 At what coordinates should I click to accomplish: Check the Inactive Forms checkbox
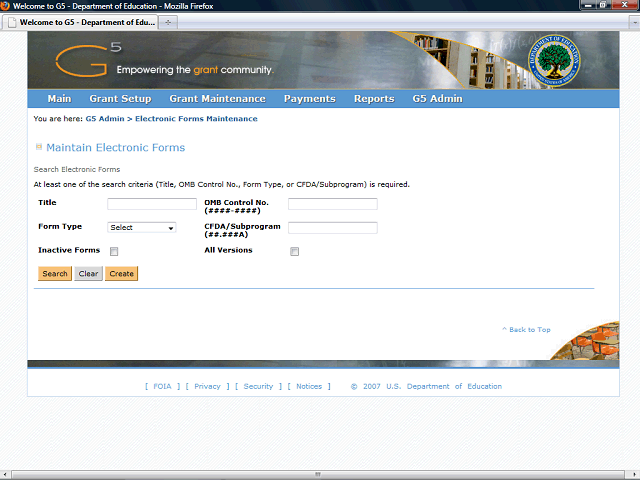[x=114, y=251]
